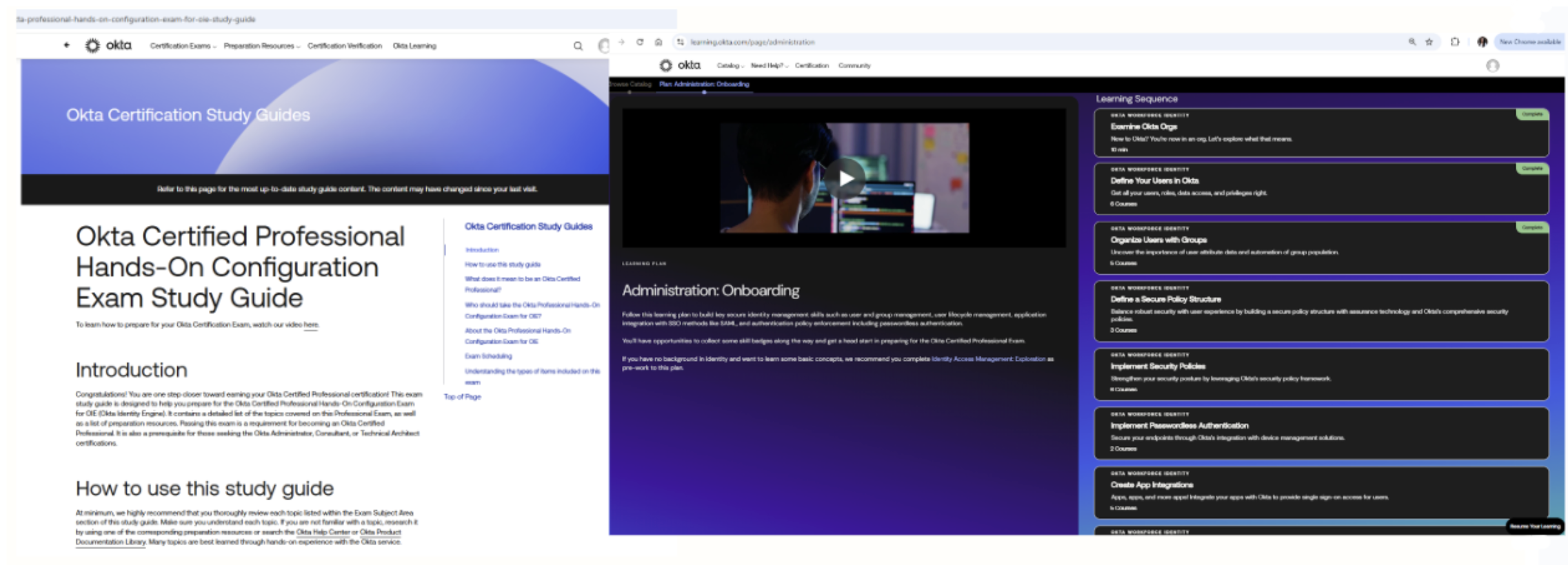The width and height of the screenshot is (1568, 565).
Task: Click the Okta logo on the Study Guides page
Action: coord(109,45)
